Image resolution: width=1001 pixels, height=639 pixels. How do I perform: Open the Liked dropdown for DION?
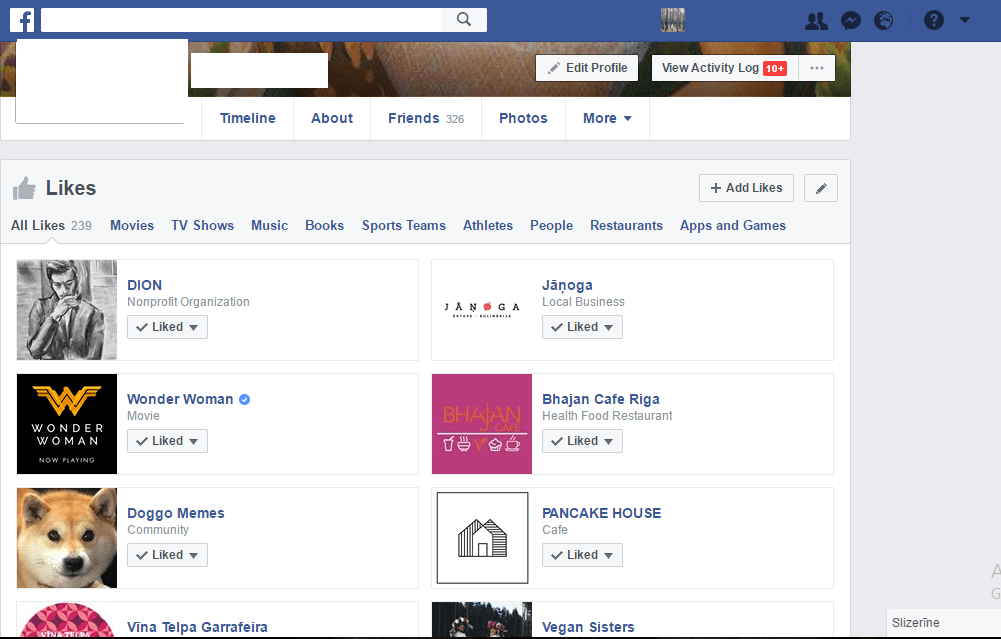[x=167, y=327]
